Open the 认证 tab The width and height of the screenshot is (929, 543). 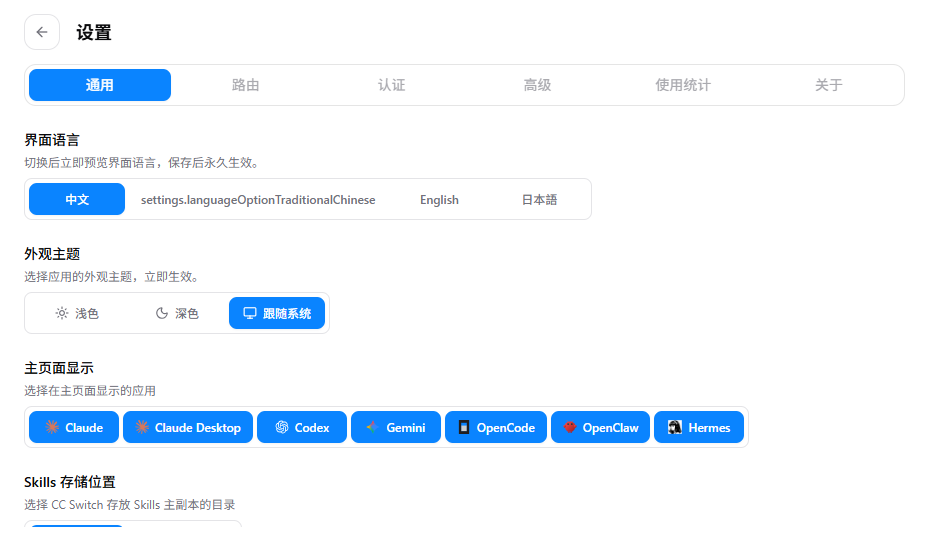[391, 85]
